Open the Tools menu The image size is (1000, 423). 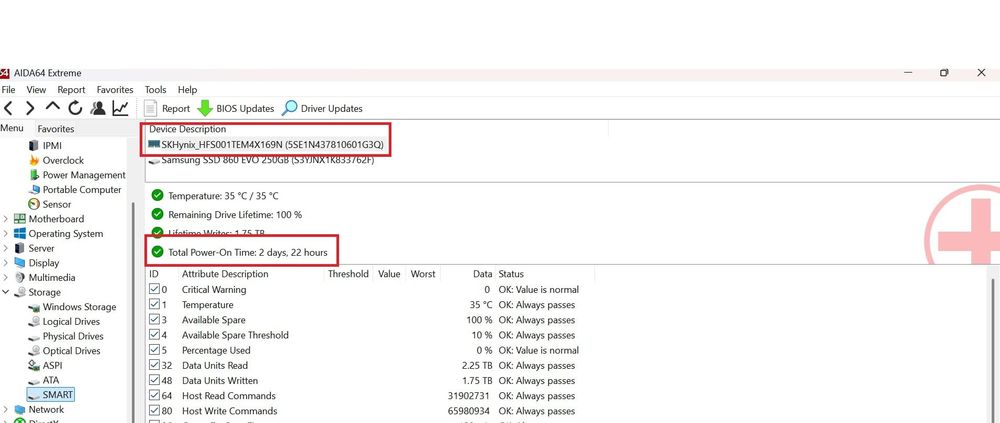coord(156,90)
